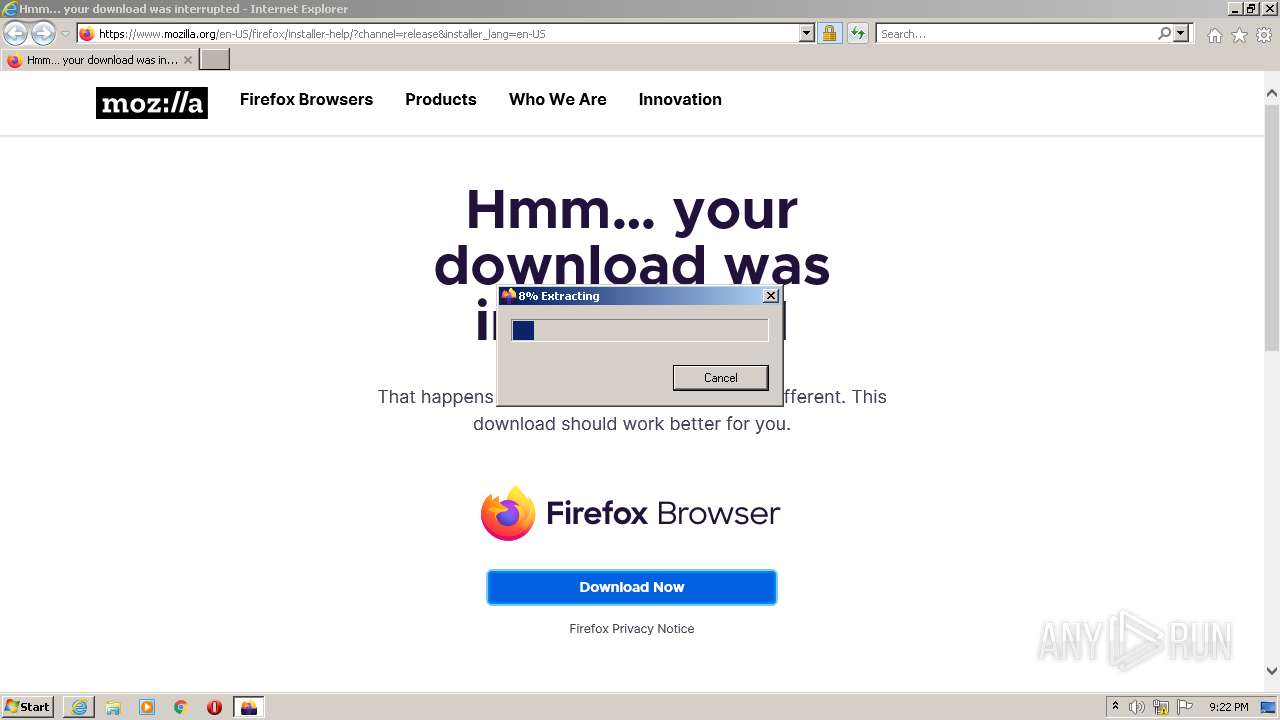Click Cancel in the Extracting dialog

click(721, 378)
